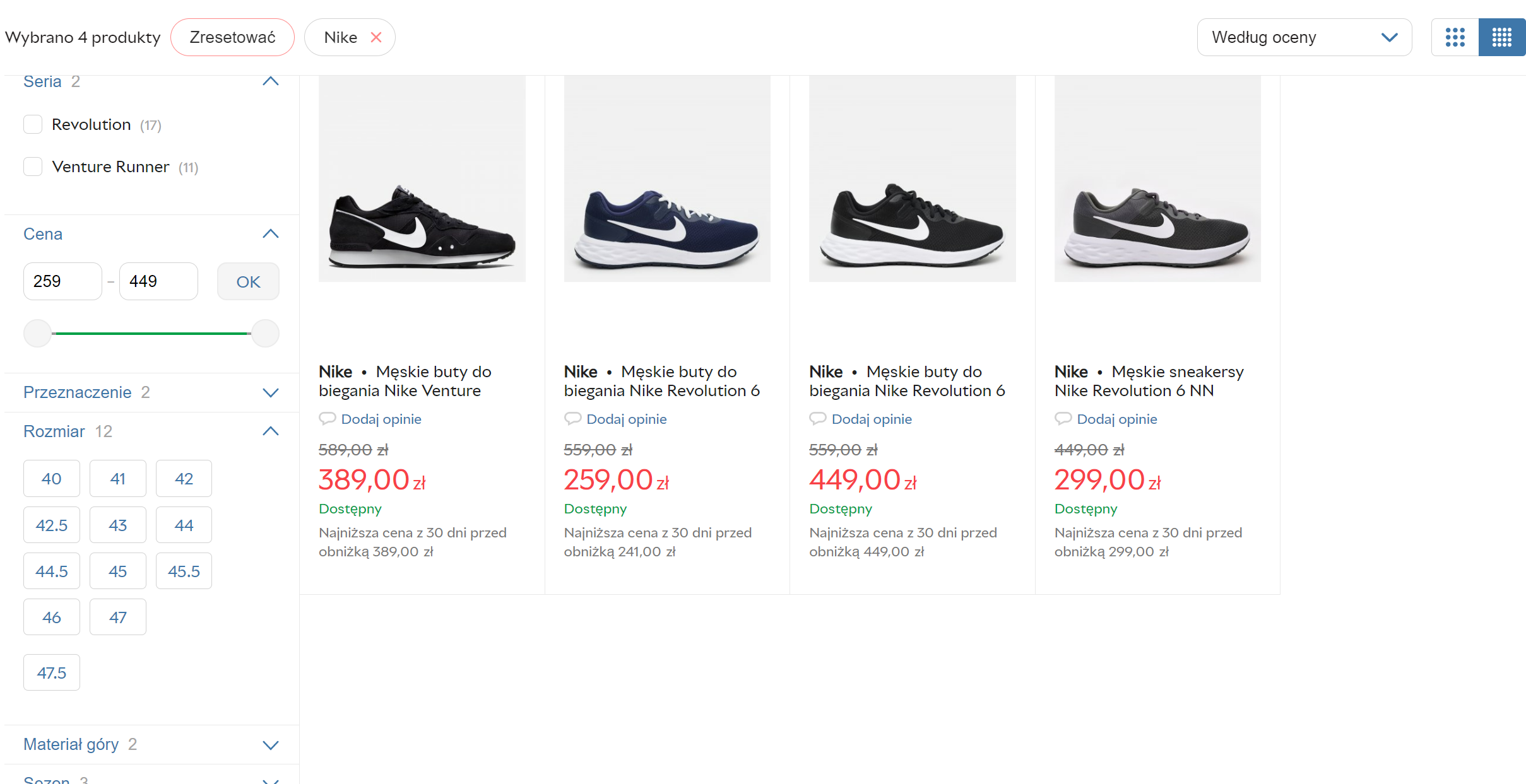Collapse the Seria filter section

[x=270, y=81]
